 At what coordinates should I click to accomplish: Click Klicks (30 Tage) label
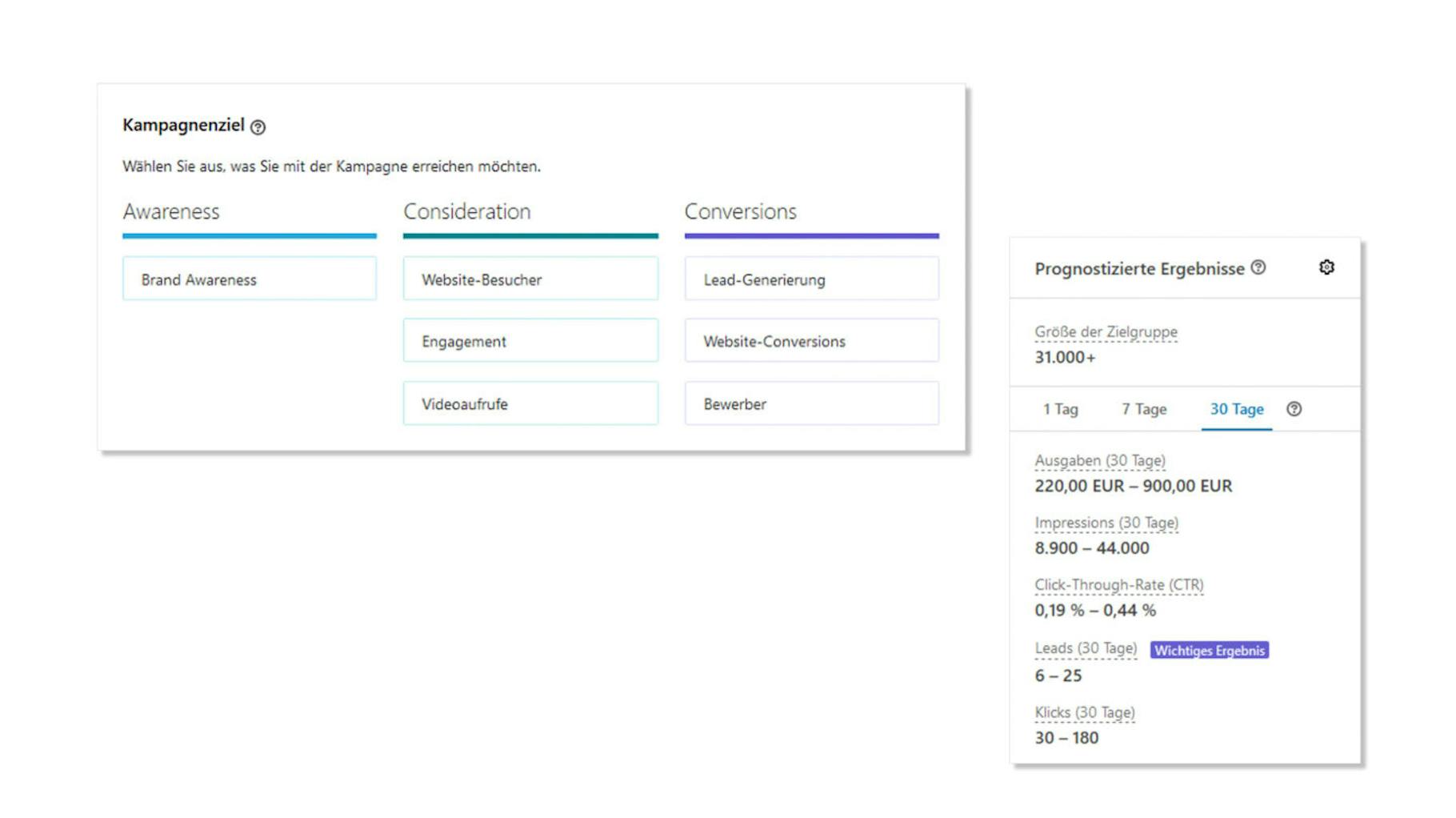pos(1085,712)
